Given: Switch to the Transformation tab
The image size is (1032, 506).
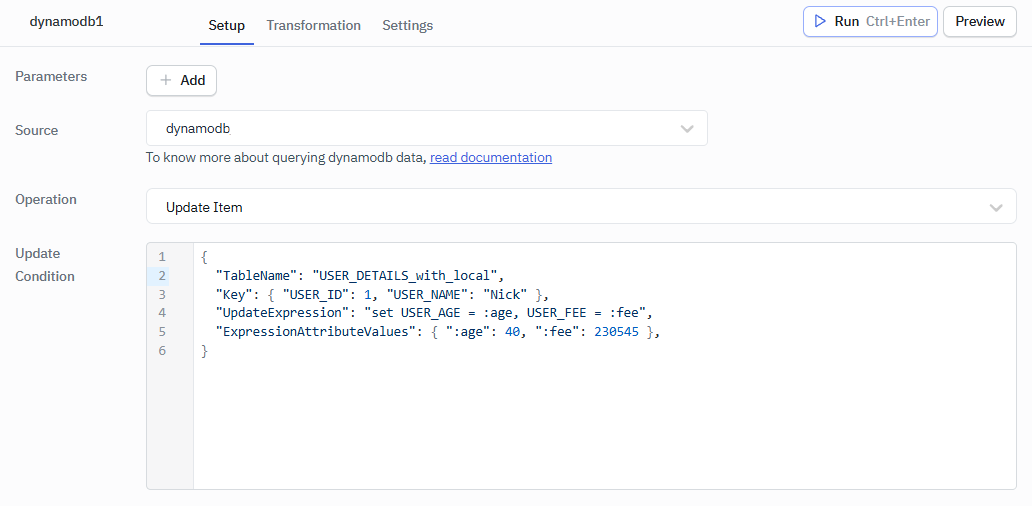Looking at the screenshot, I should tap(313, 25).
